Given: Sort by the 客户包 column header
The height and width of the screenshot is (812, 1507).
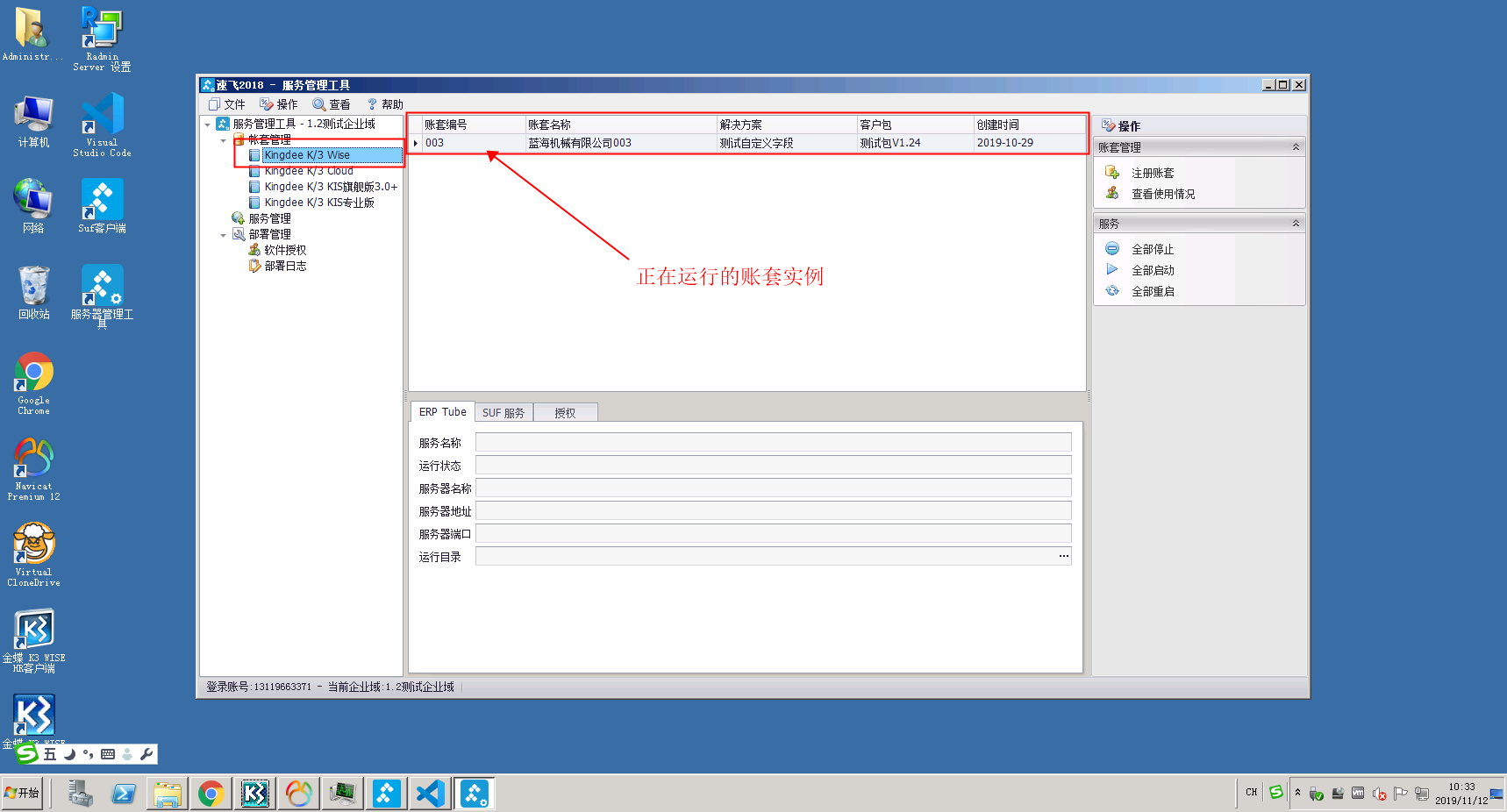Looking at the screenshot, I should (x=916, y=125).
